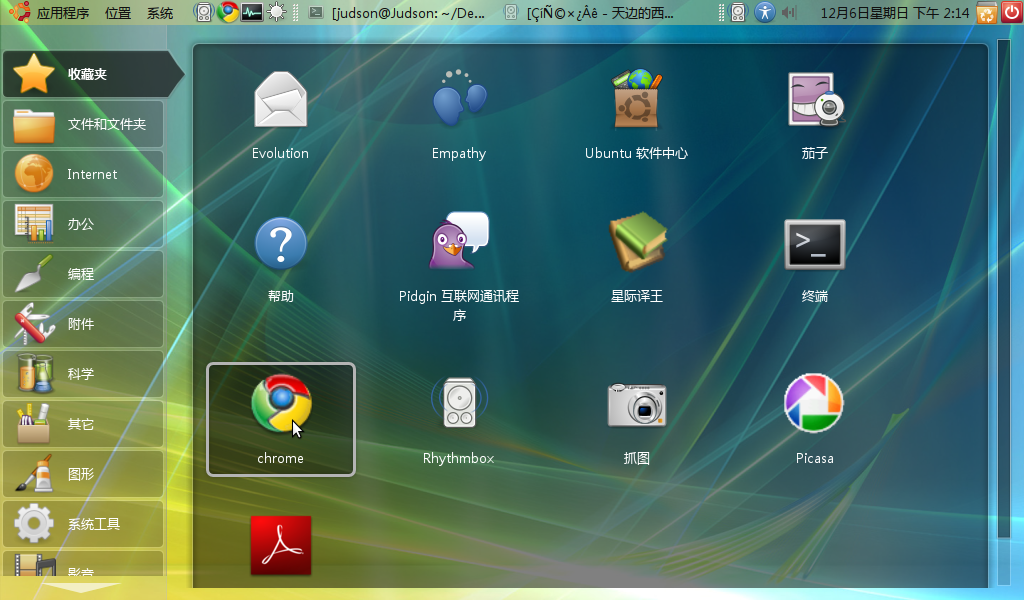Screen dimensions: 1024x600
Task: Open the Adobe Reader PDF app
Action: tap(281, 545)
